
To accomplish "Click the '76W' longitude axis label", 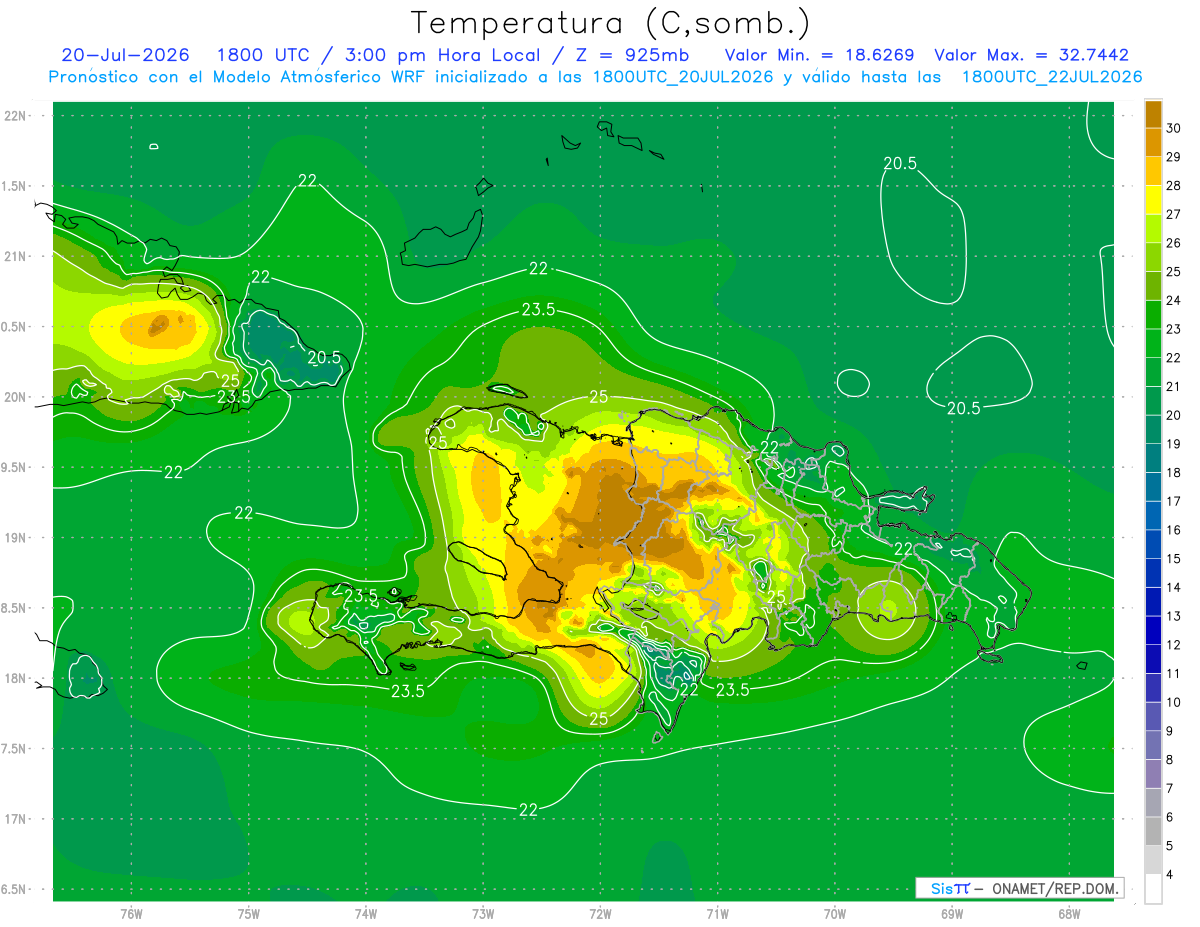I will [131, 914].
